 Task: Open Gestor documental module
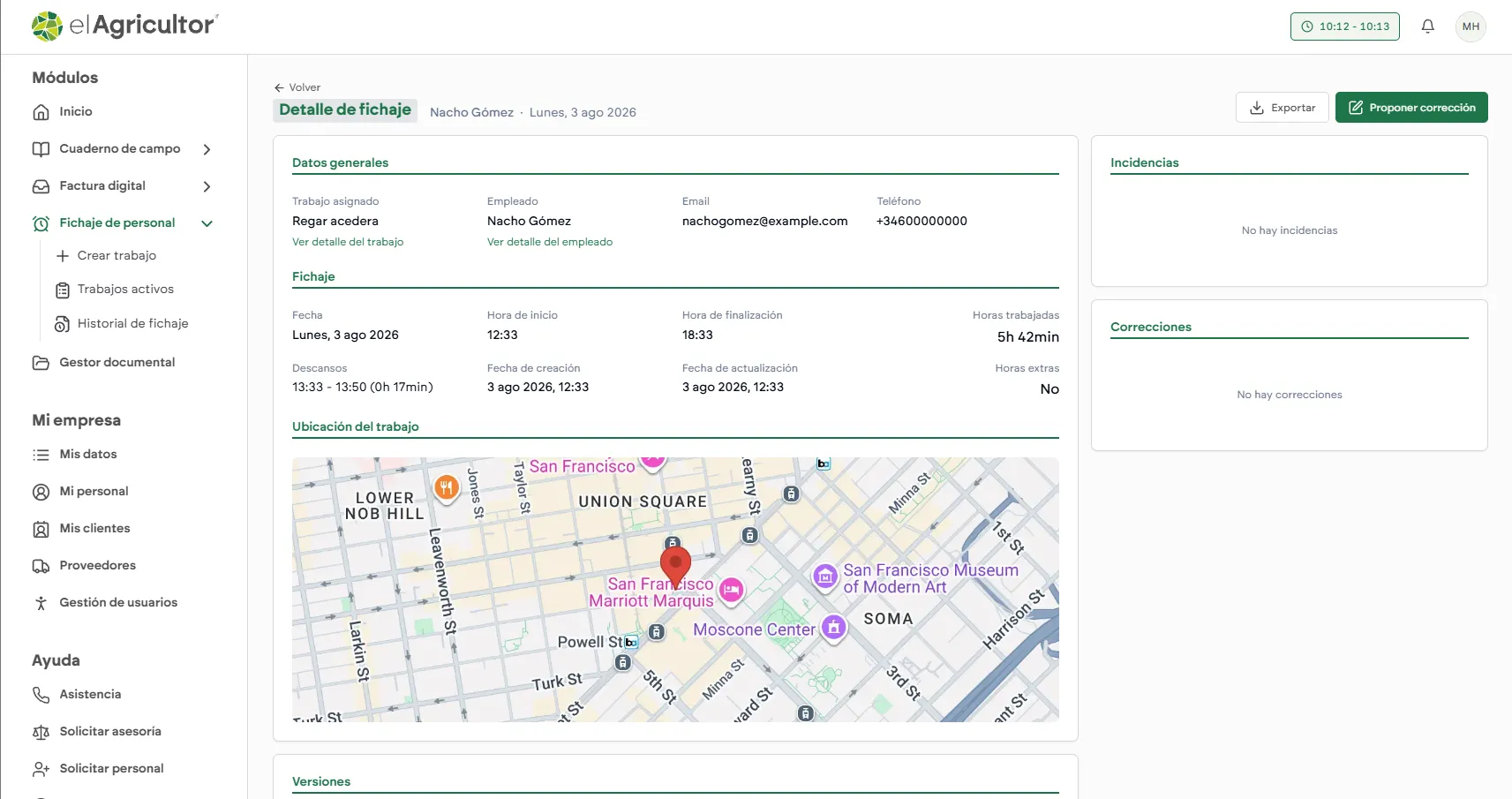point(117,362)
